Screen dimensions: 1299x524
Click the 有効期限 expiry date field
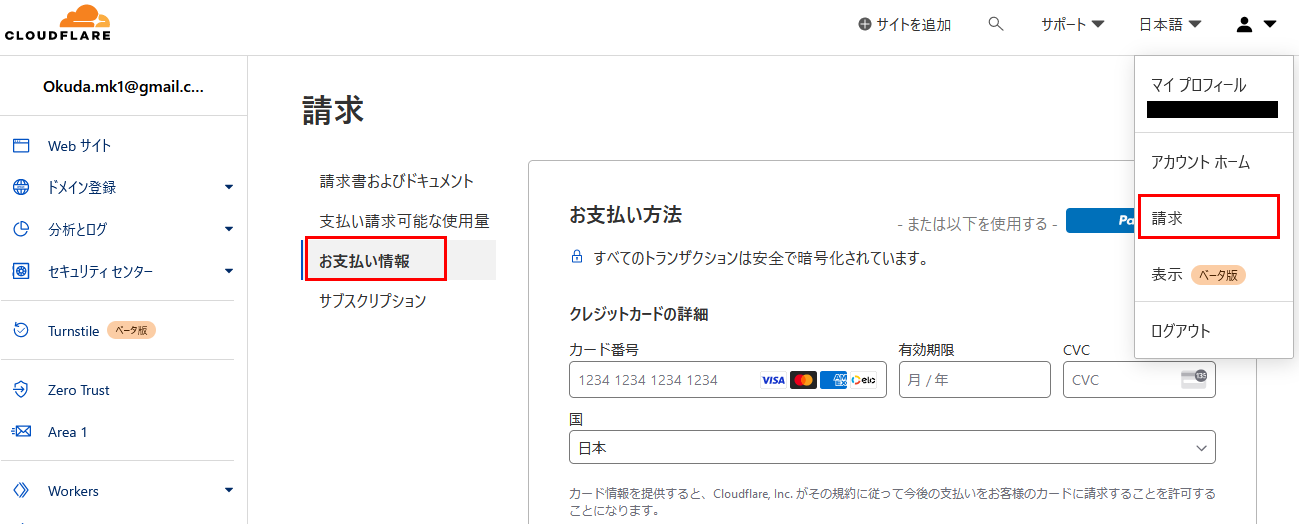[x=974, y=380]
